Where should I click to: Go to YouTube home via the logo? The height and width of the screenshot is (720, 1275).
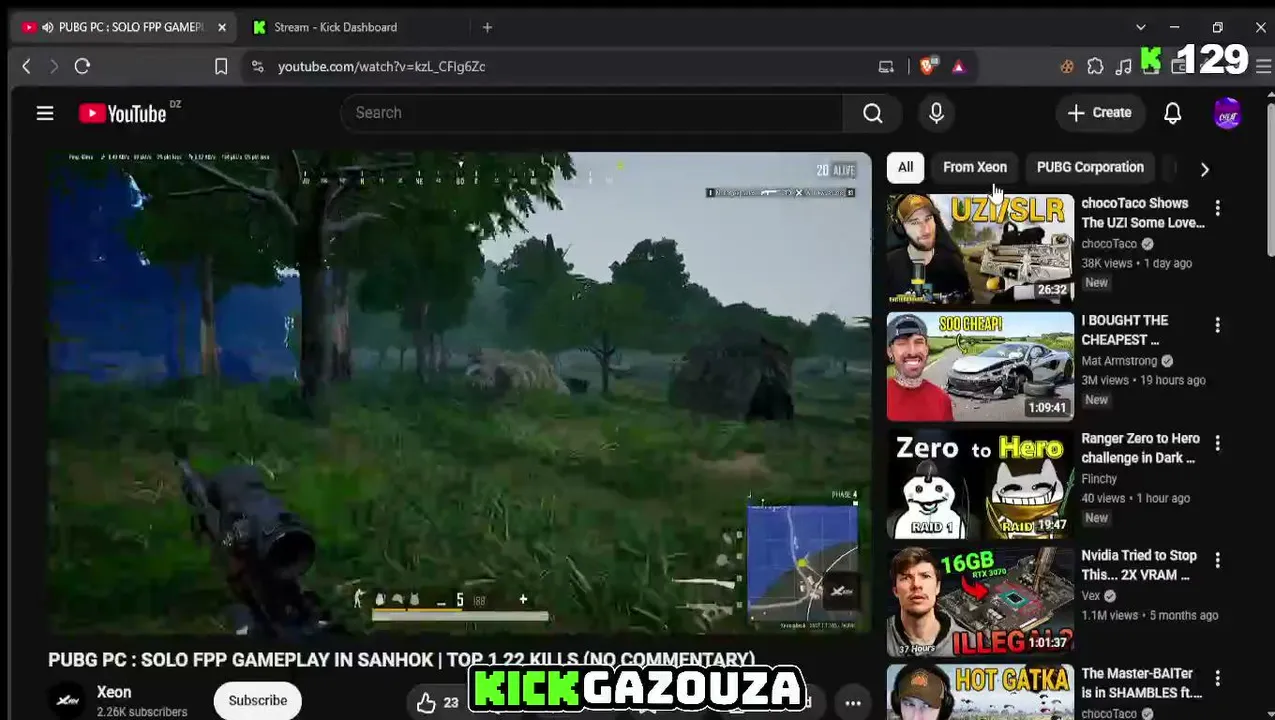(x=123, y=113)
